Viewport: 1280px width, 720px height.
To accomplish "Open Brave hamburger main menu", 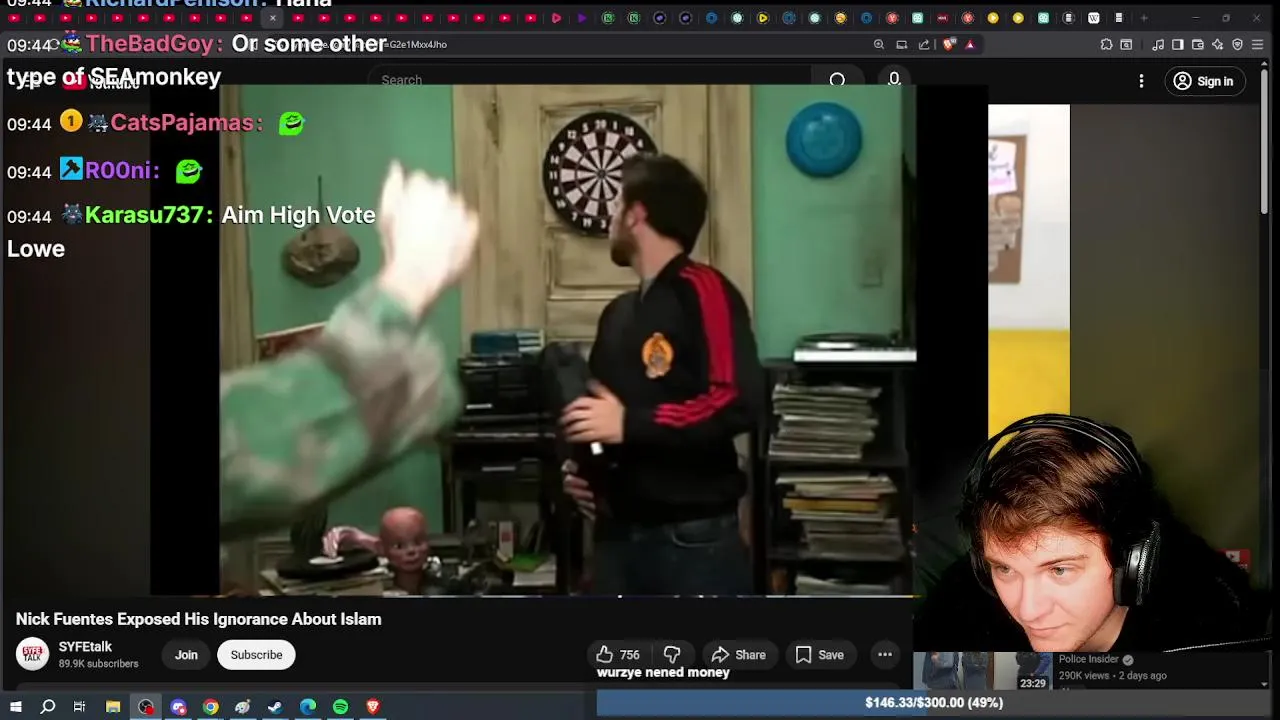I will coord(1258,44).
